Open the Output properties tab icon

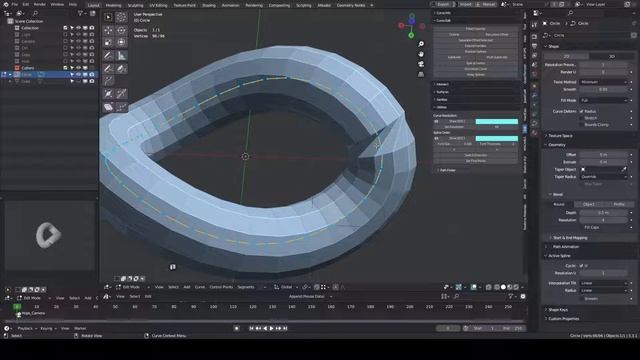(x=534, y=46)
